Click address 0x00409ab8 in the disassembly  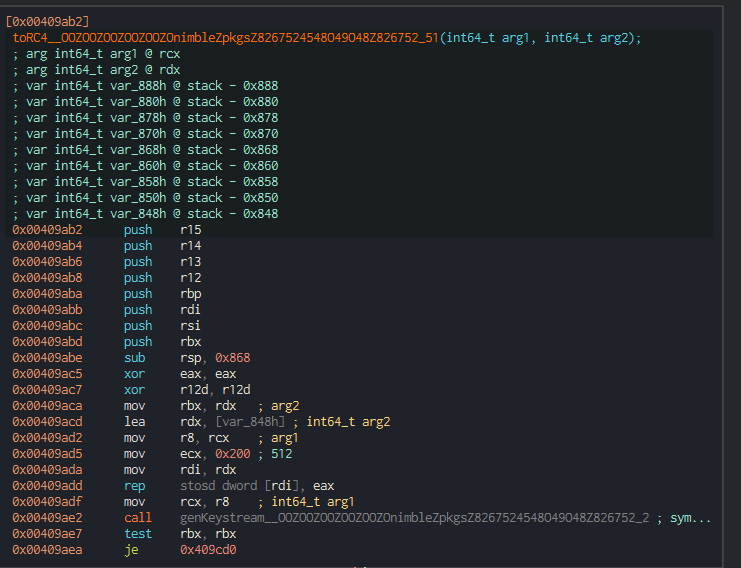pos(47,278)
